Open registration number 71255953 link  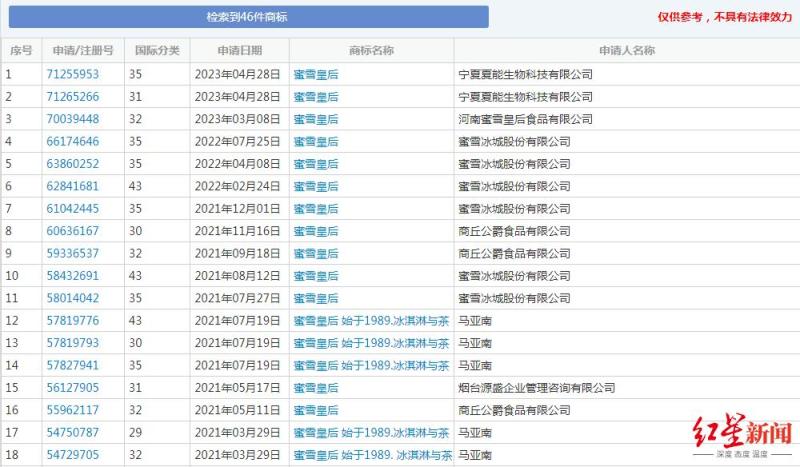72,75
